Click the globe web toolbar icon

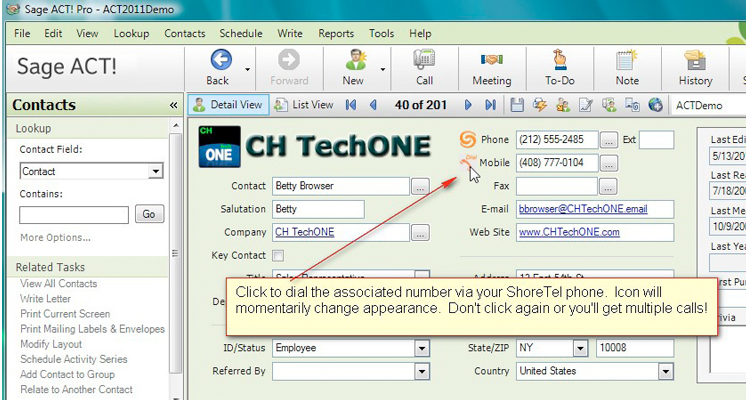(x=656, y=105)
